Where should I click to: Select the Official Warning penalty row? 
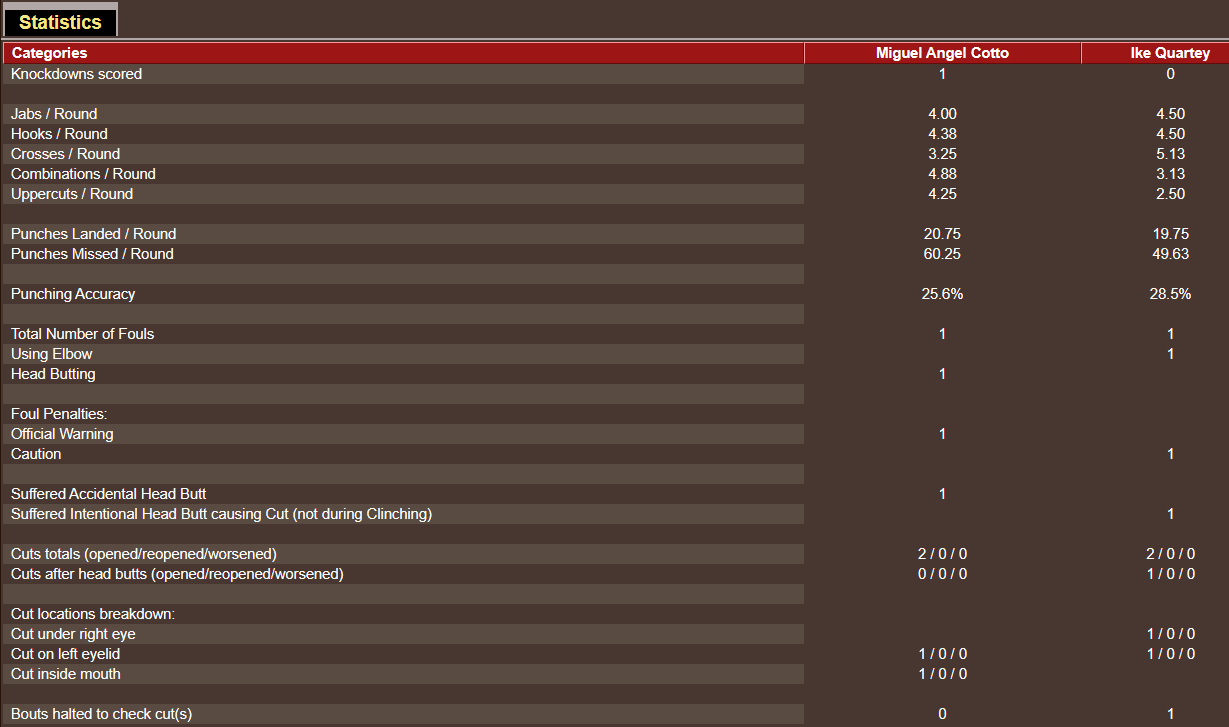click(62, 433)
